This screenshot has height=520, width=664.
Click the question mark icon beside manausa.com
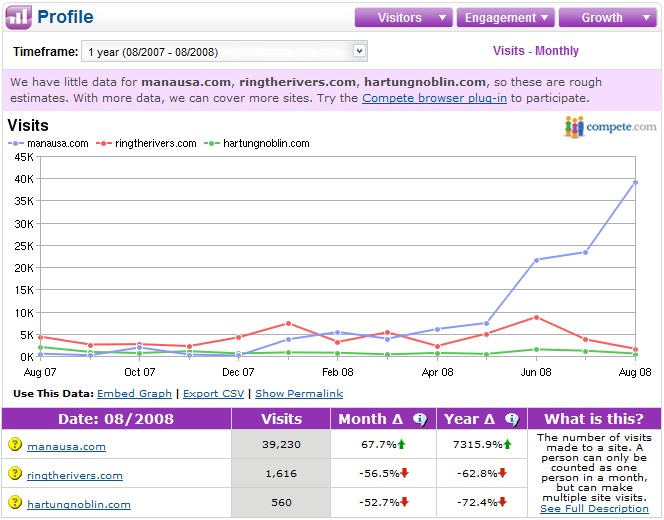coord(15,446)
